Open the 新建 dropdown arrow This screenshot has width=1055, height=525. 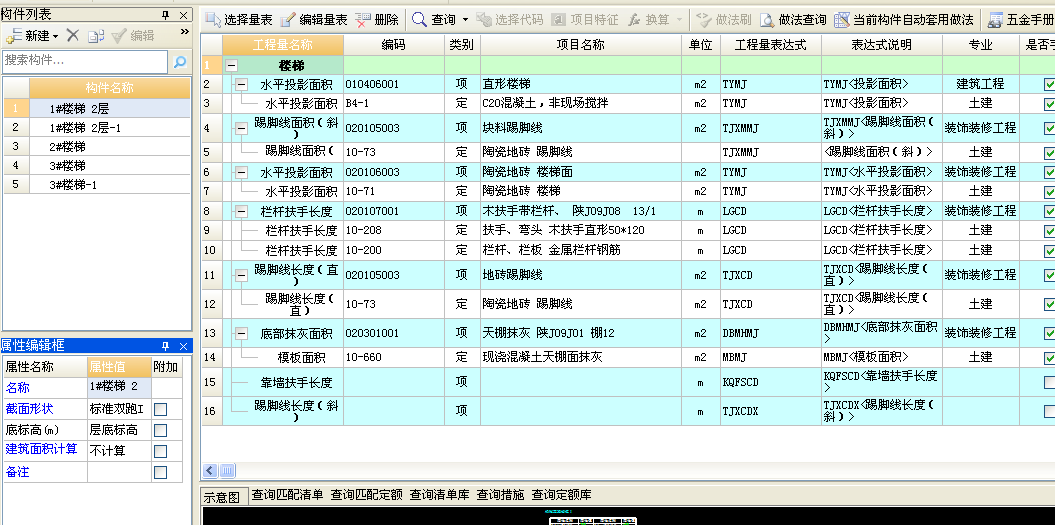[55, 36]
